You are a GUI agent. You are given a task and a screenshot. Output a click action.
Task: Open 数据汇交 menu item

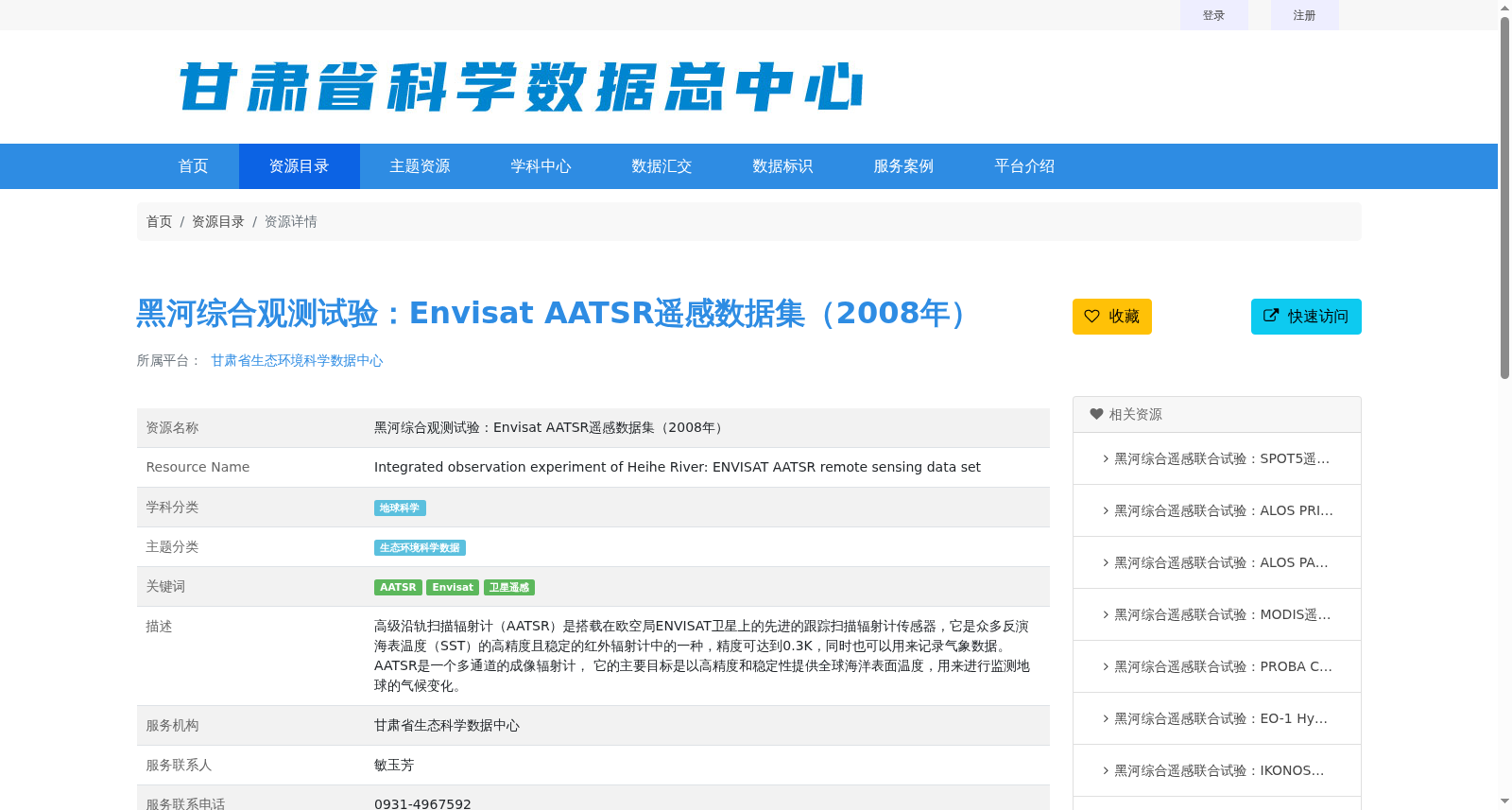click(x=662, y=166)
